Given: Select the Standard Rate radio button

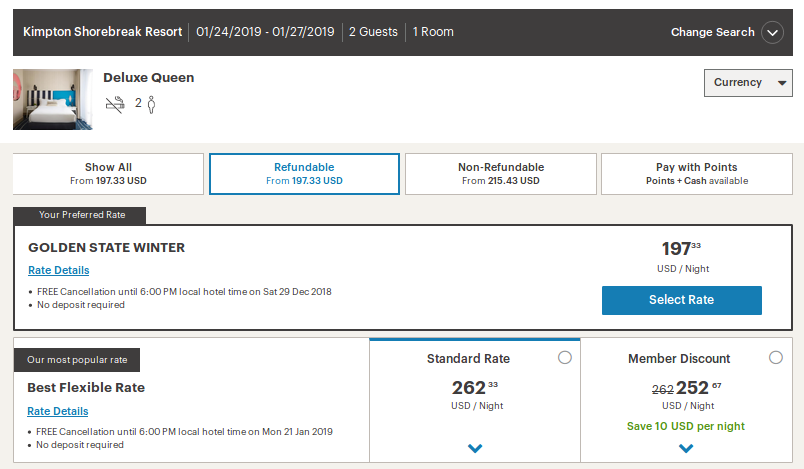Looking at the screenshot, I should pyautogui.click(x=565, y=357).
